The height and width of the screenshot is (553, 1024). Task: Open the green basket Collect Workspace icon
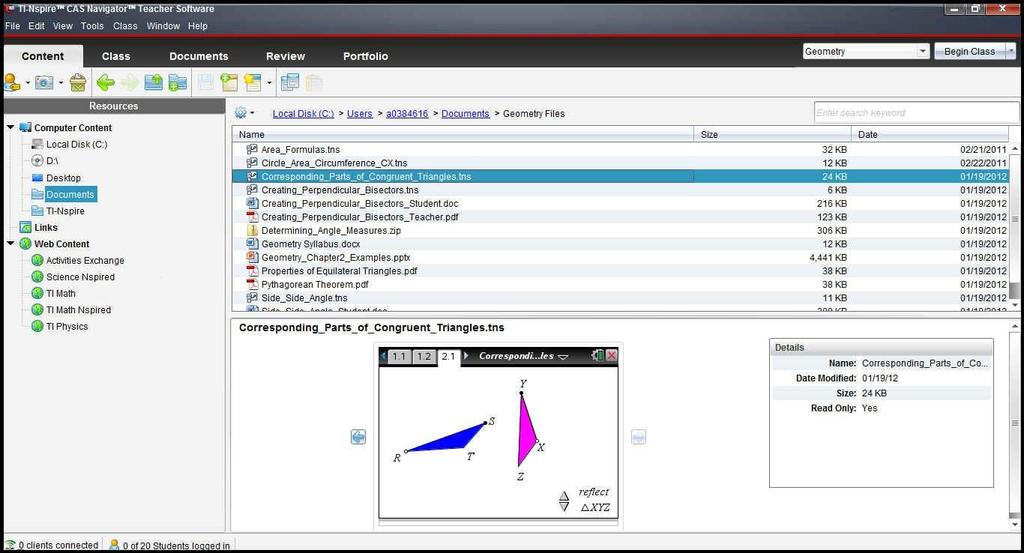click(78, 82)
